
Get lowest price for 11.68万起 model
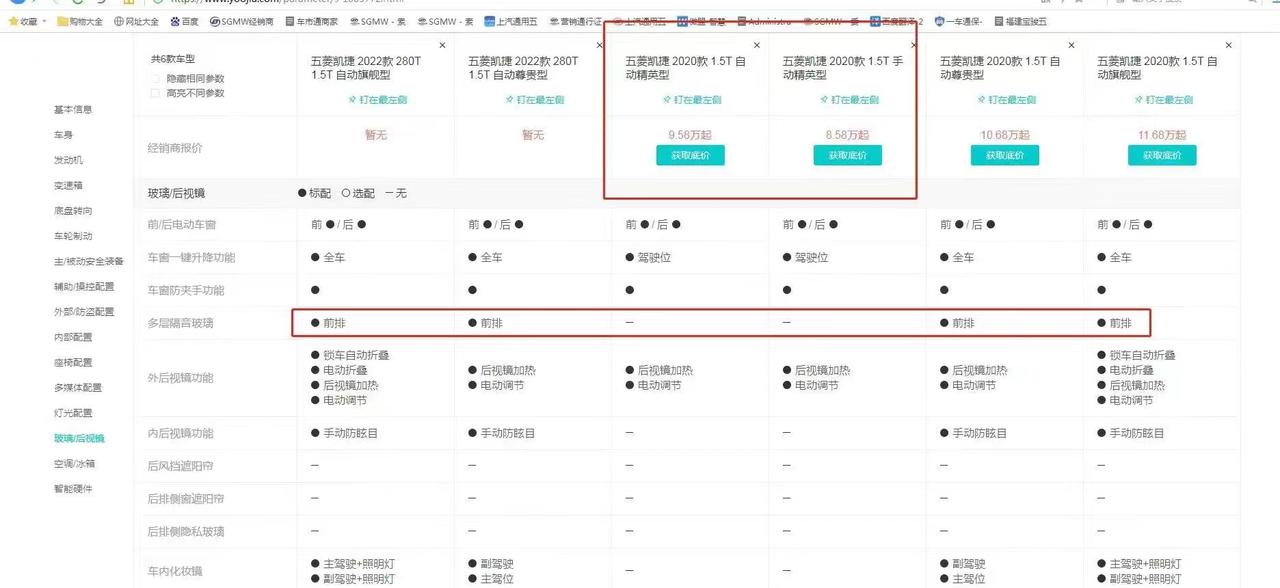(1162, 155)
